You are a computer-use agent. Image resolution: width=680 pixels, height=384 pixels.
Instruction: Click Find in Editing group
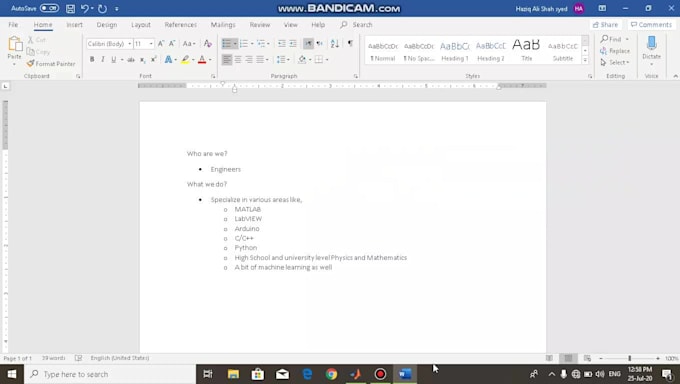click(x=611, y=39)
